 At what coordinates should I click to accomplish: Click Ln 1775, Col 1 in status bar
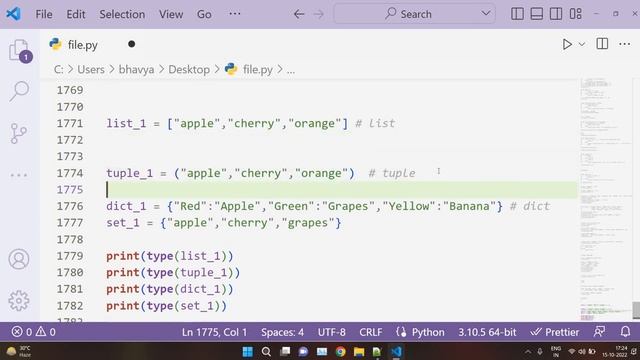[x=214, y=332]
